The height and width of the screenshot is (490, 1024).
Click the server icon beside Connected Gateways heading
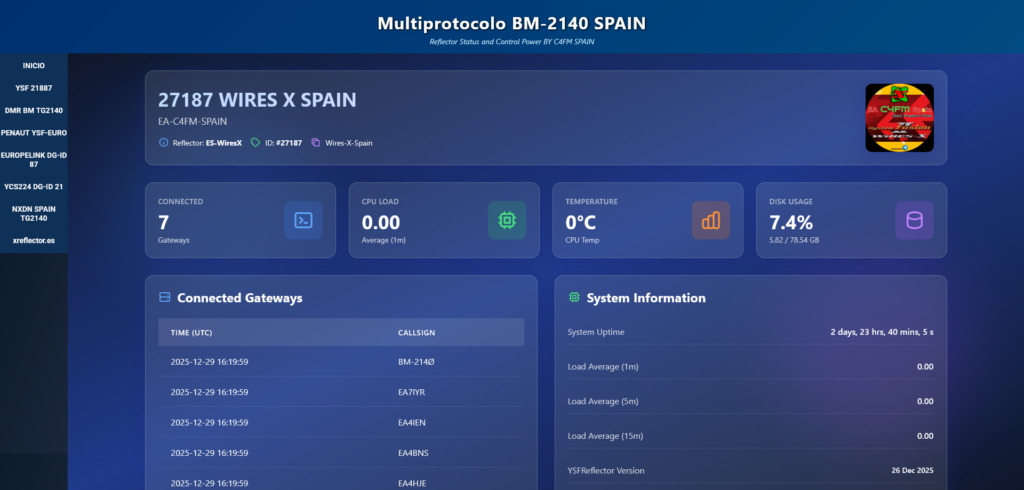click(x=165, y=298)
